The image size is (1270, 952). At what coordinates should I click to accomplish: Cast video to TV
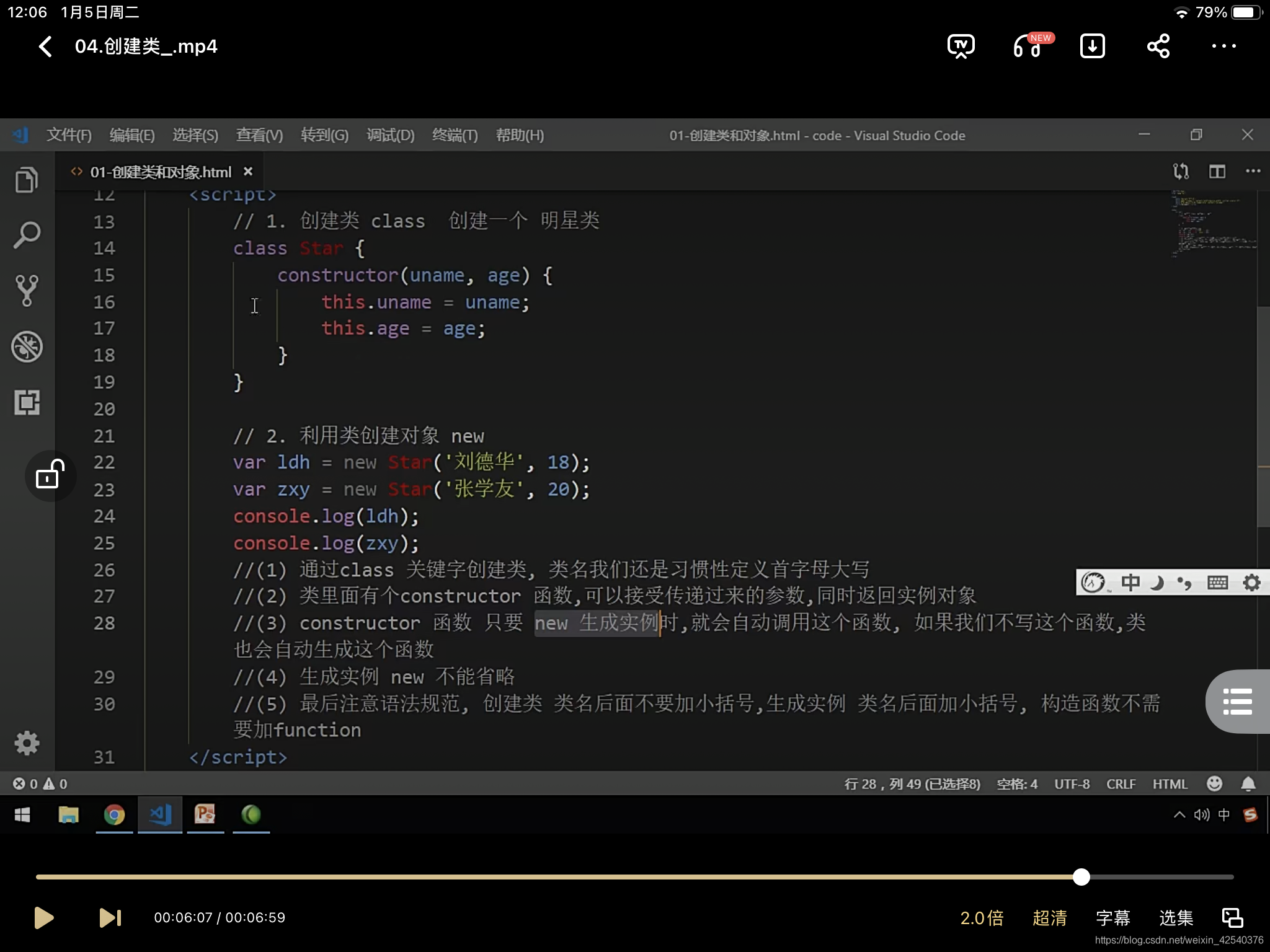click(961, 46)
